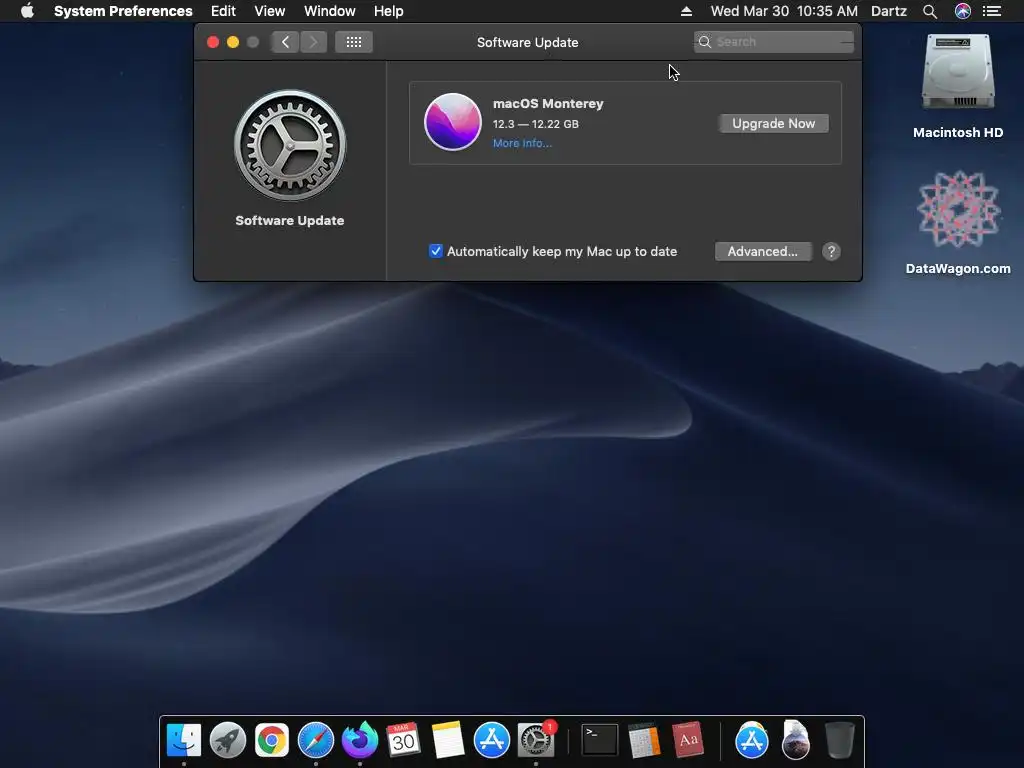Launch Safari from the Dock
The width and height of the screenshot is (1024, 768).
[316, 740]
